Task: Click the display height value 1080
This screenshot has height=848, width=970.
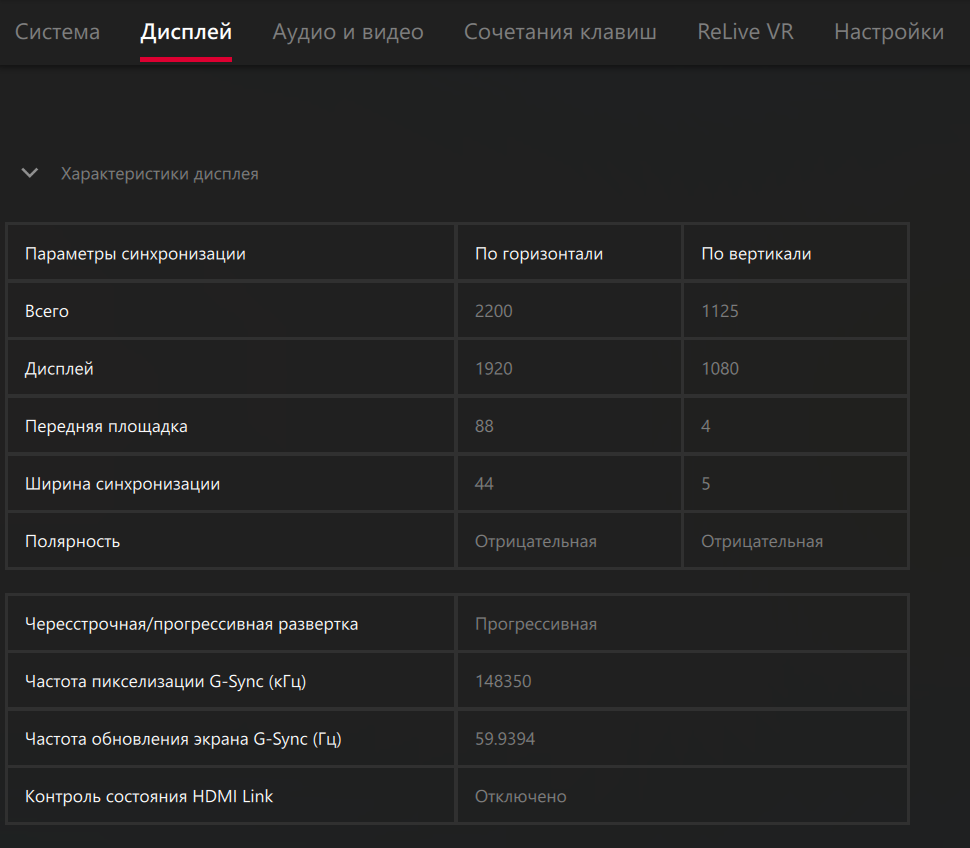Action: click(720, 368)
